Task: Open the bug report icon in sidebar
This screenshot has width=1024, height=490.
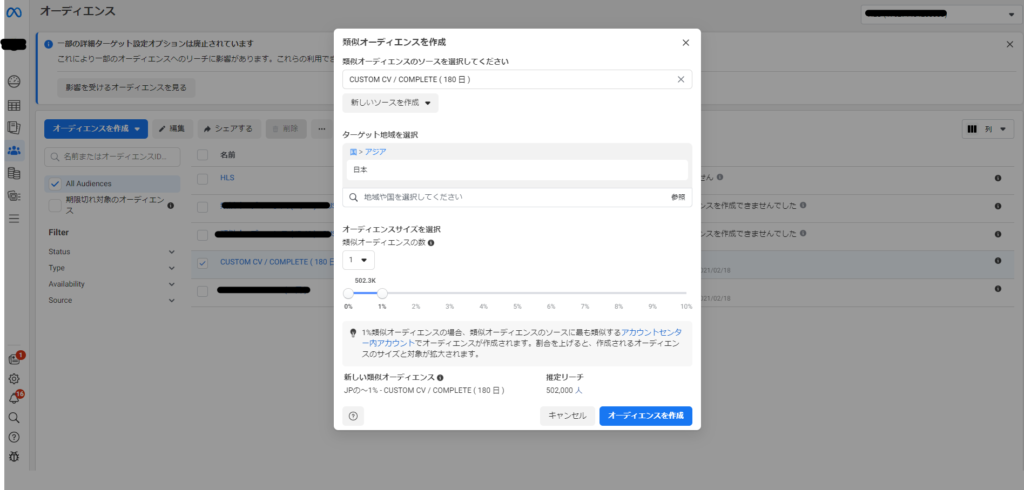Action: point(14,457)
